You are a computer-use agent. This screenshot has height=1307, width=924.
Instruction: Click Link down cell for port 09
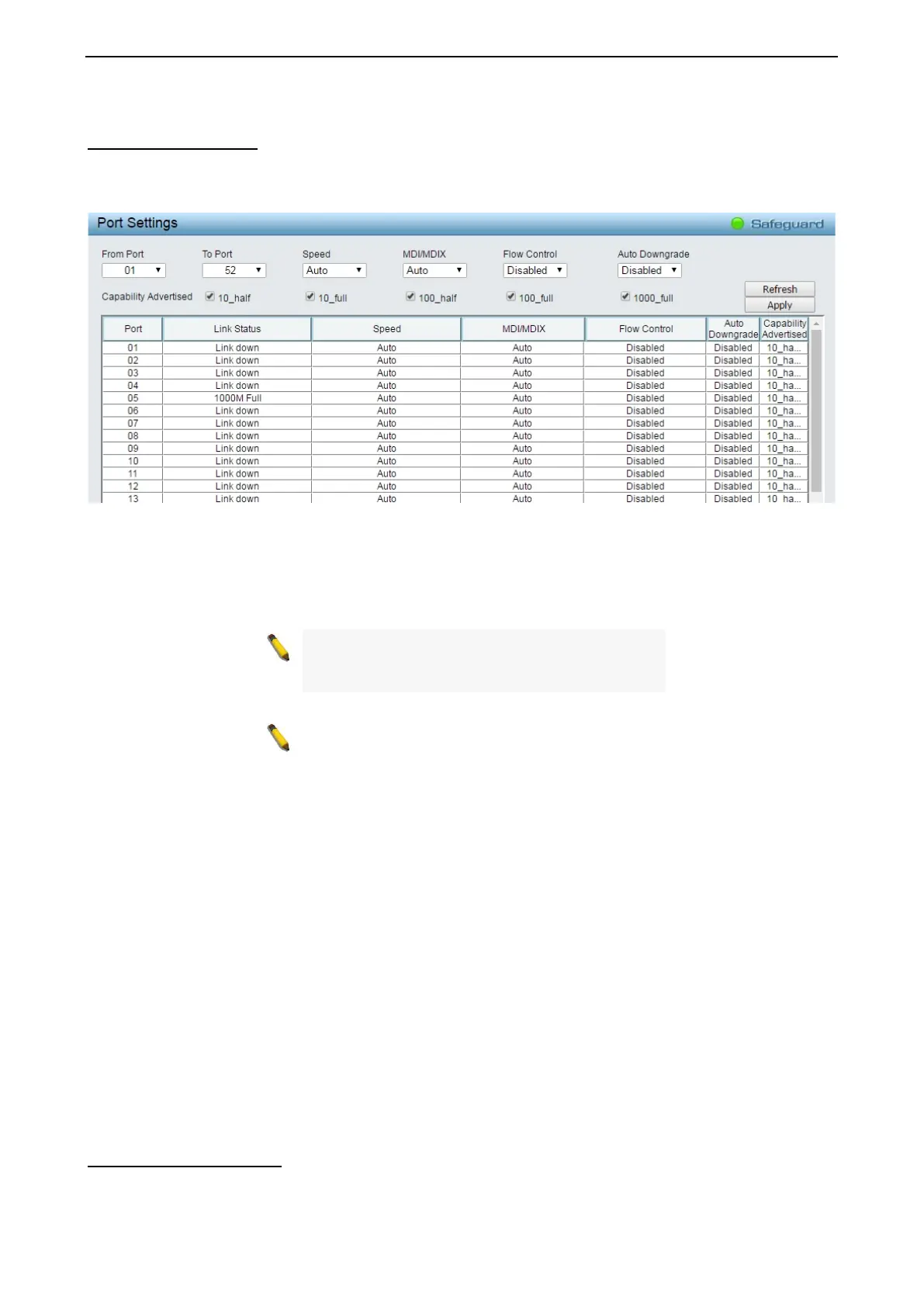[x=237, y=449]
